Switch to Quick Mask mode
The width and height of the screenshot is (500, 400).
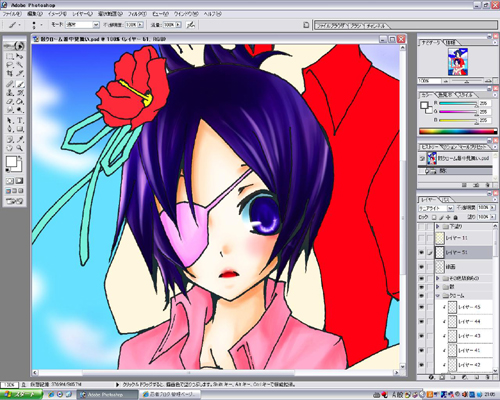click(20, 181)
